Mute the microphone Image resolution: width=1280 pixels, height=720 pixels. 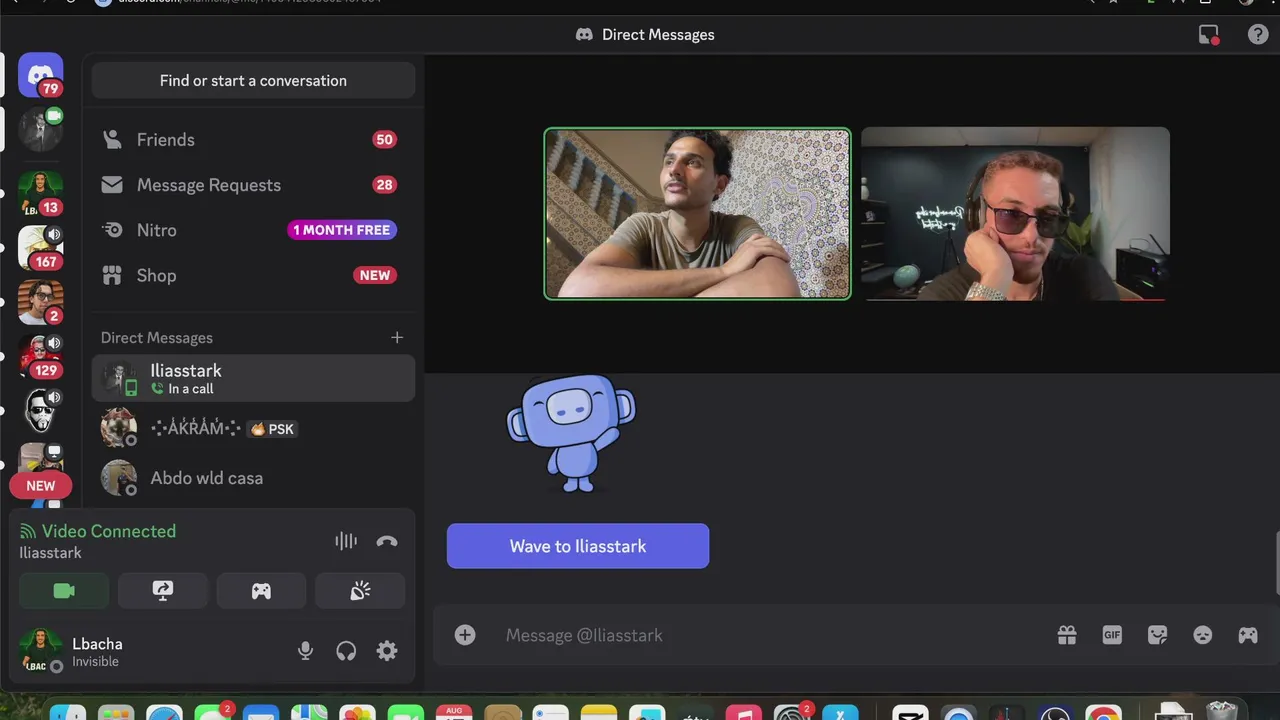click(306, 651)
